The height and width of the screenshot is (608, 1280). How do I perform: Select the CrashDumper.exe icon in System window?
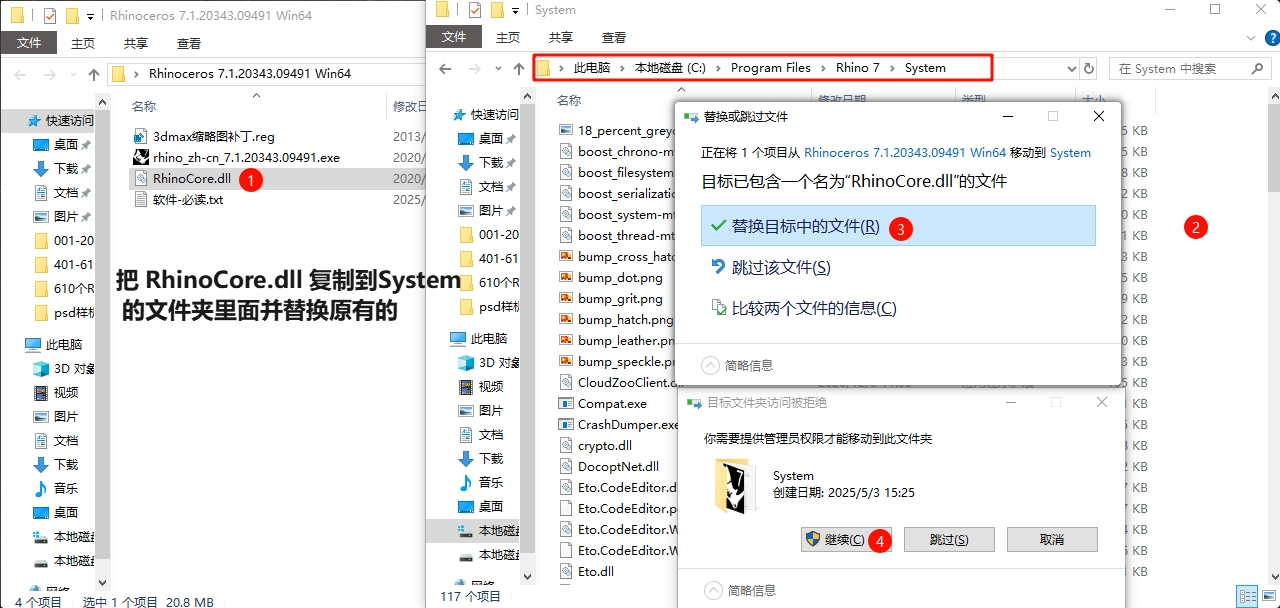pyautogui.click(x=566, y=425)
